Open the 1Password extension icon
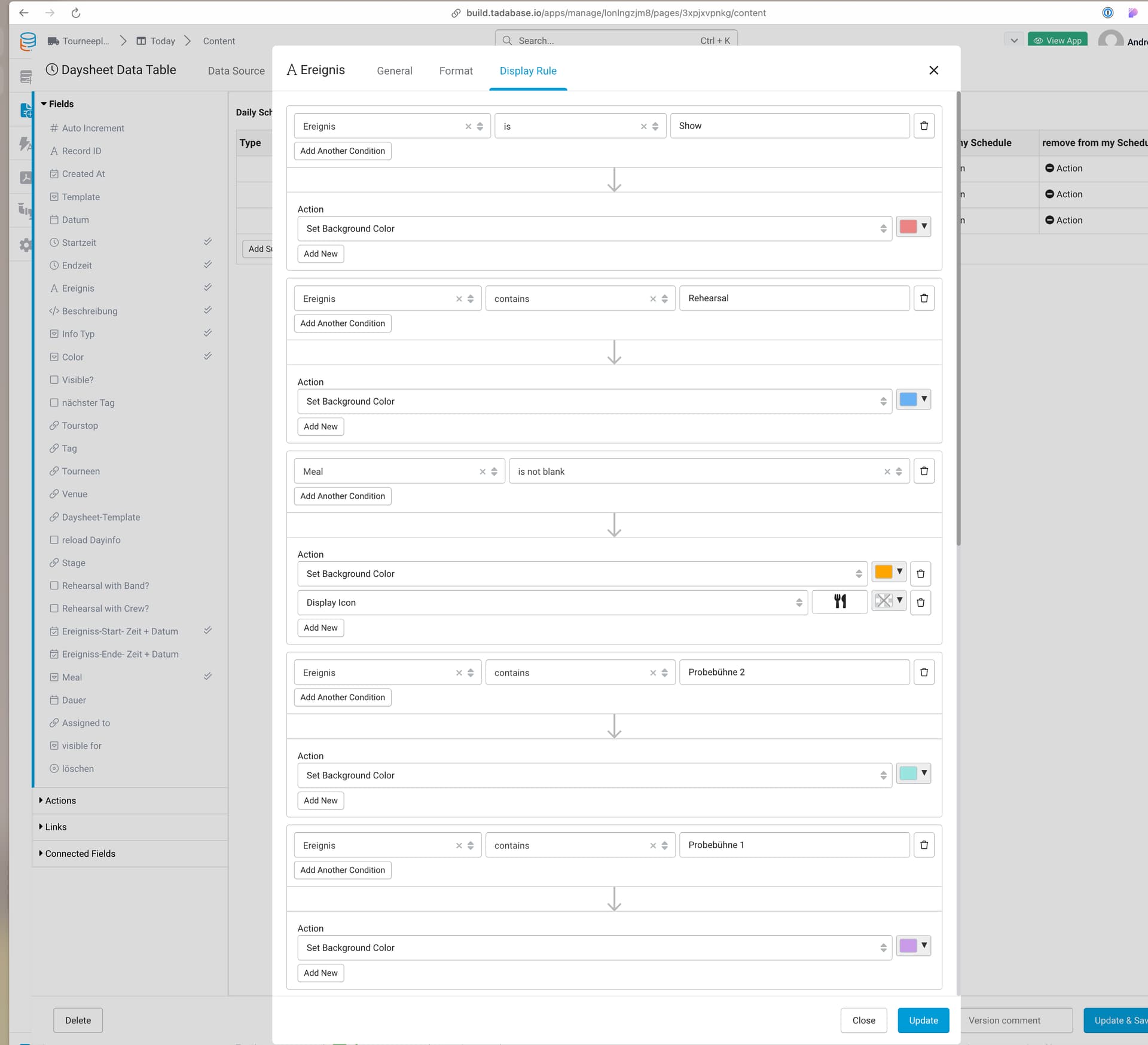Image resolution: width=1148 pixels, height=1045 pixels. tap(1107, 13)
